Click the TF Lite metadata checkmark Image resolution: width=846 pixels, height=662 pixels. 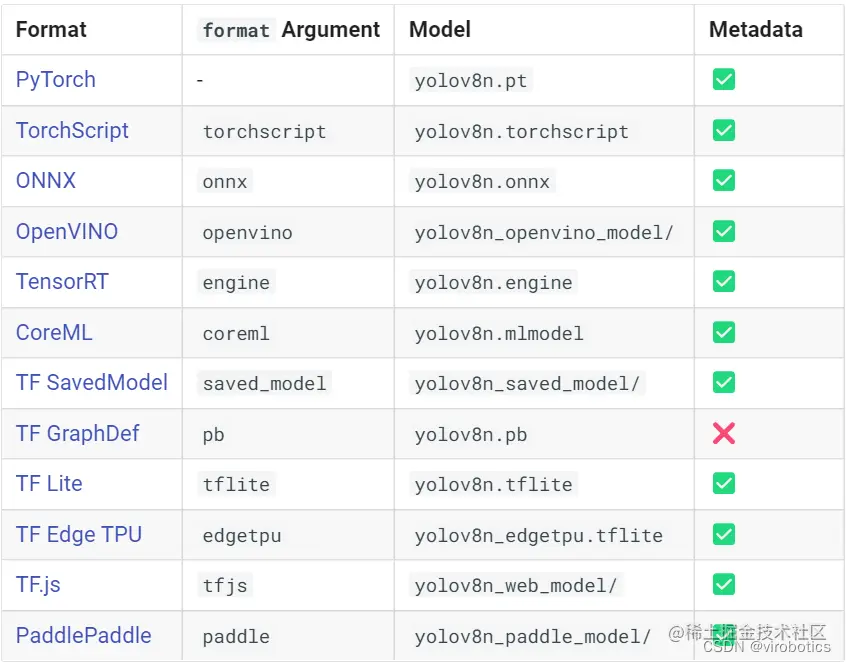[724, 484]
